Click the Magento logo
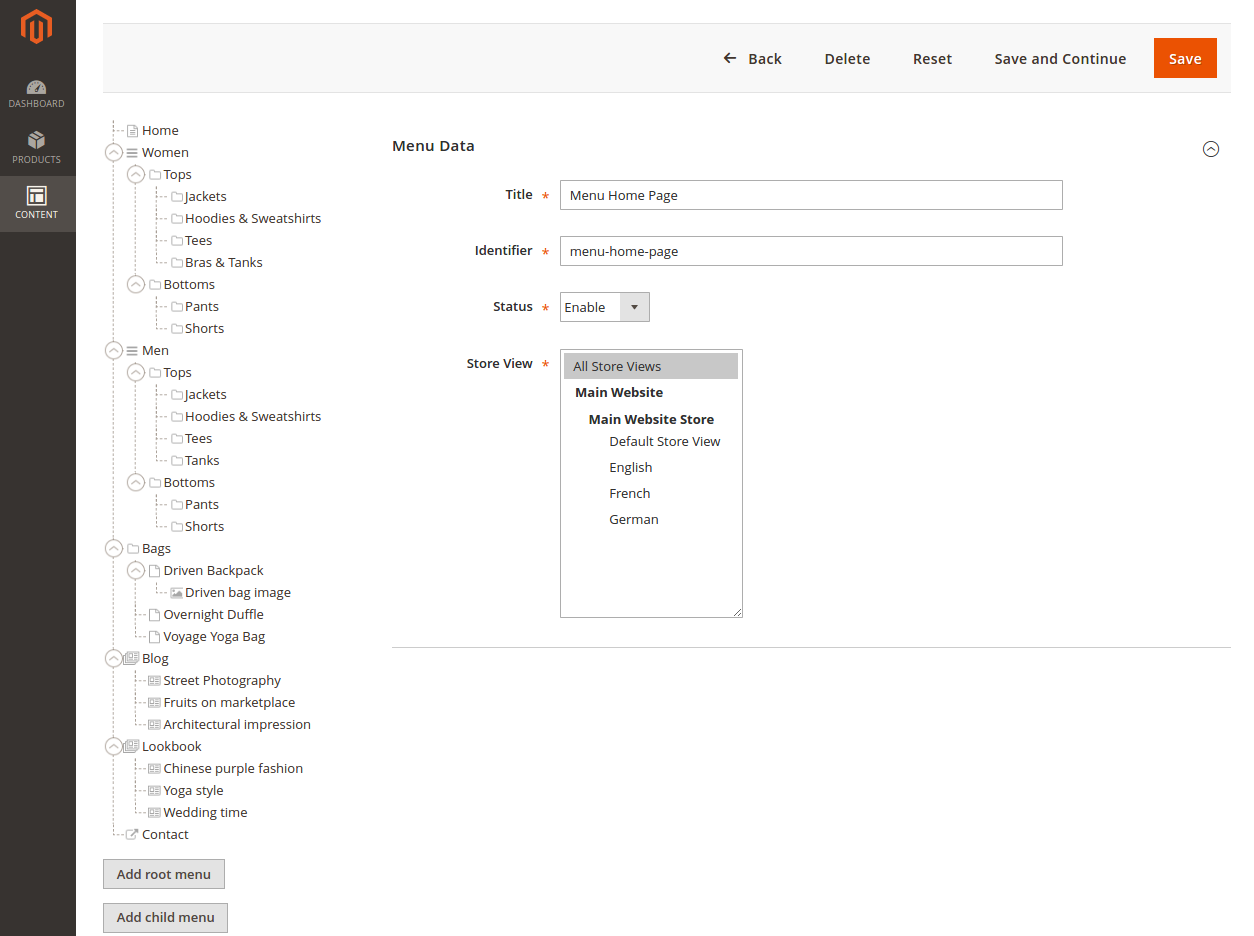 (x=37, y=27)
